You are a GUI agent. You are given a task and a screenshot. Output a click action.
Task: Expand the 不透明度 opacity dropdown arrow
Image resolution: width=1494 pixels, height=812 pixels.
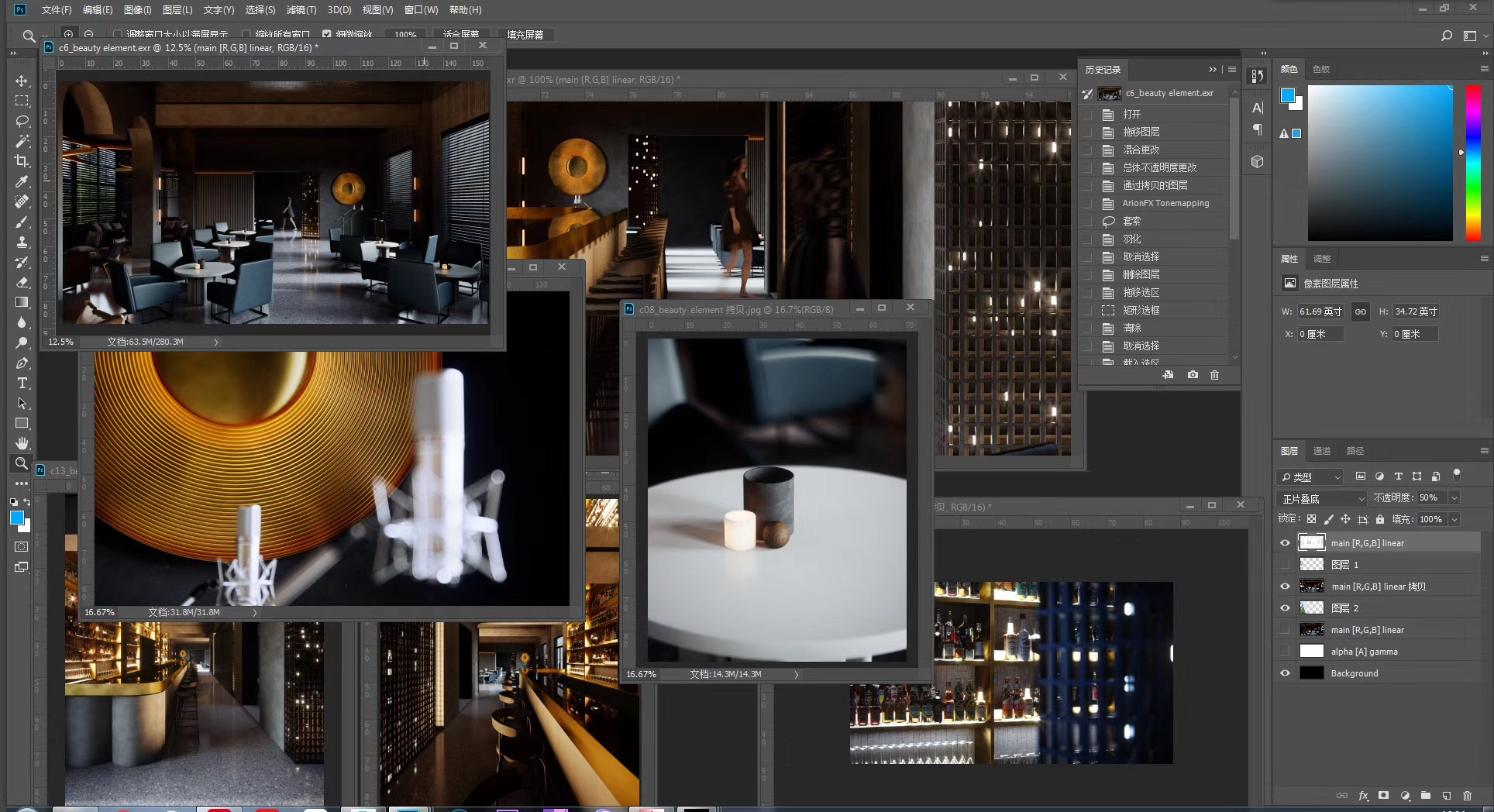(x=1454, y=498)
